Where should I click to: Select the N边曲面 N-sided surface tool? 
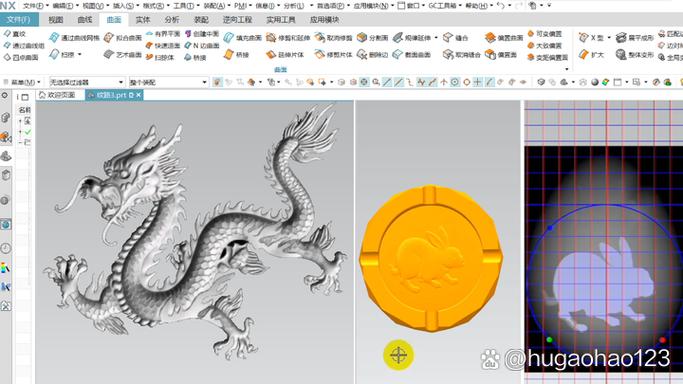pos(202,45)
